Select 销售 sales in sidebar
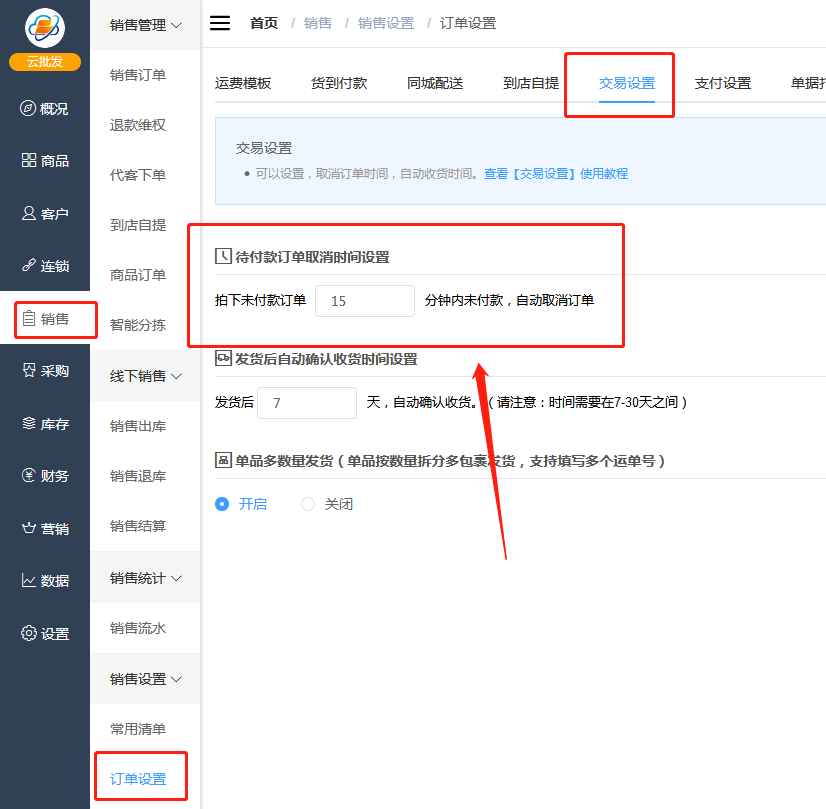Image resolution: width=826 pixels, height=809 pixels. click(45, 319)
